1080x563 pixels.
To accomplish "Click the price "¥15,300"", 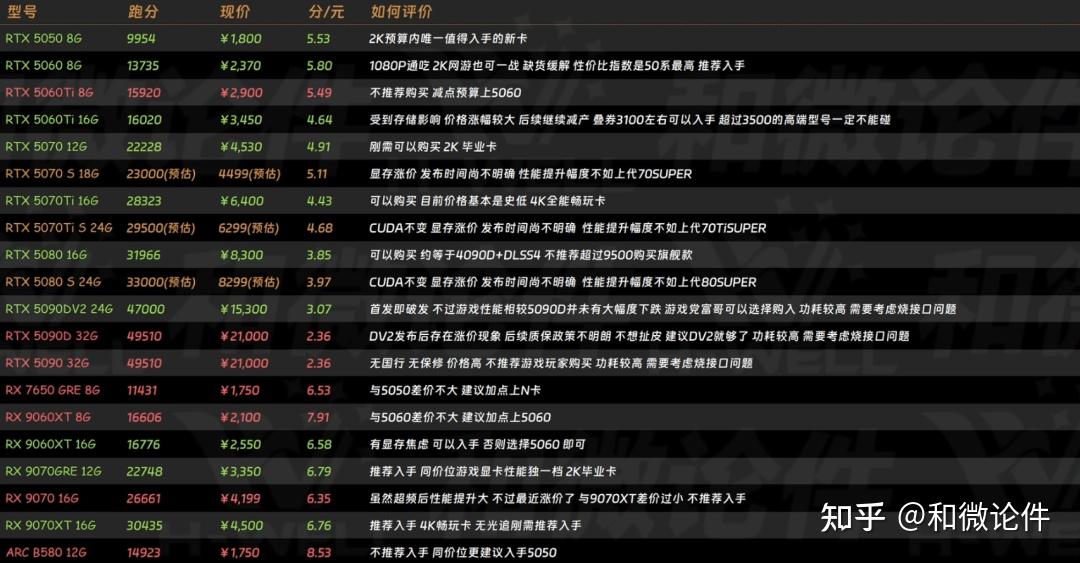I will [x=244, y=309].
